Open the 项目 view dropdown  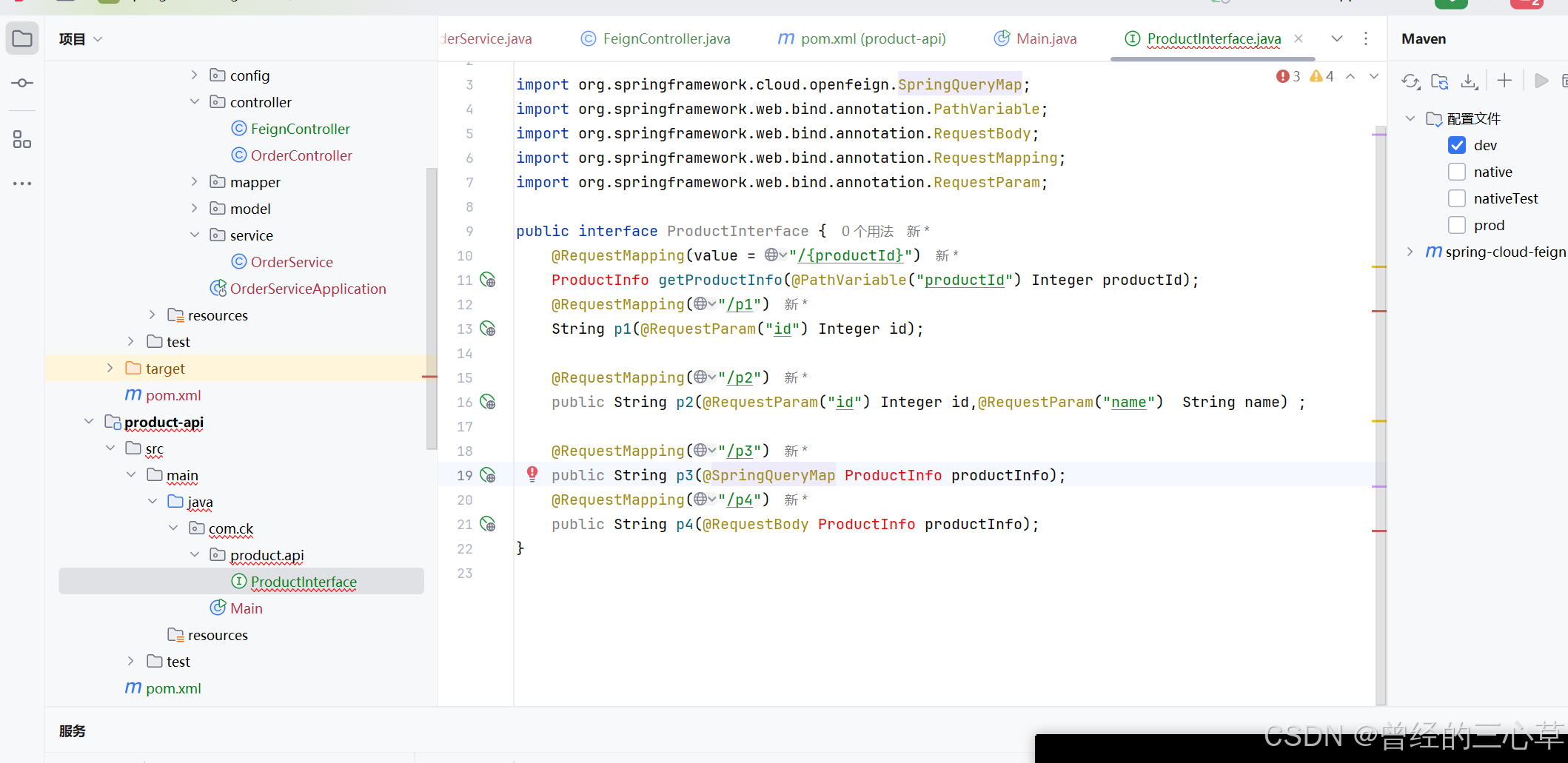pyautogui.click(x=81, y=39)
